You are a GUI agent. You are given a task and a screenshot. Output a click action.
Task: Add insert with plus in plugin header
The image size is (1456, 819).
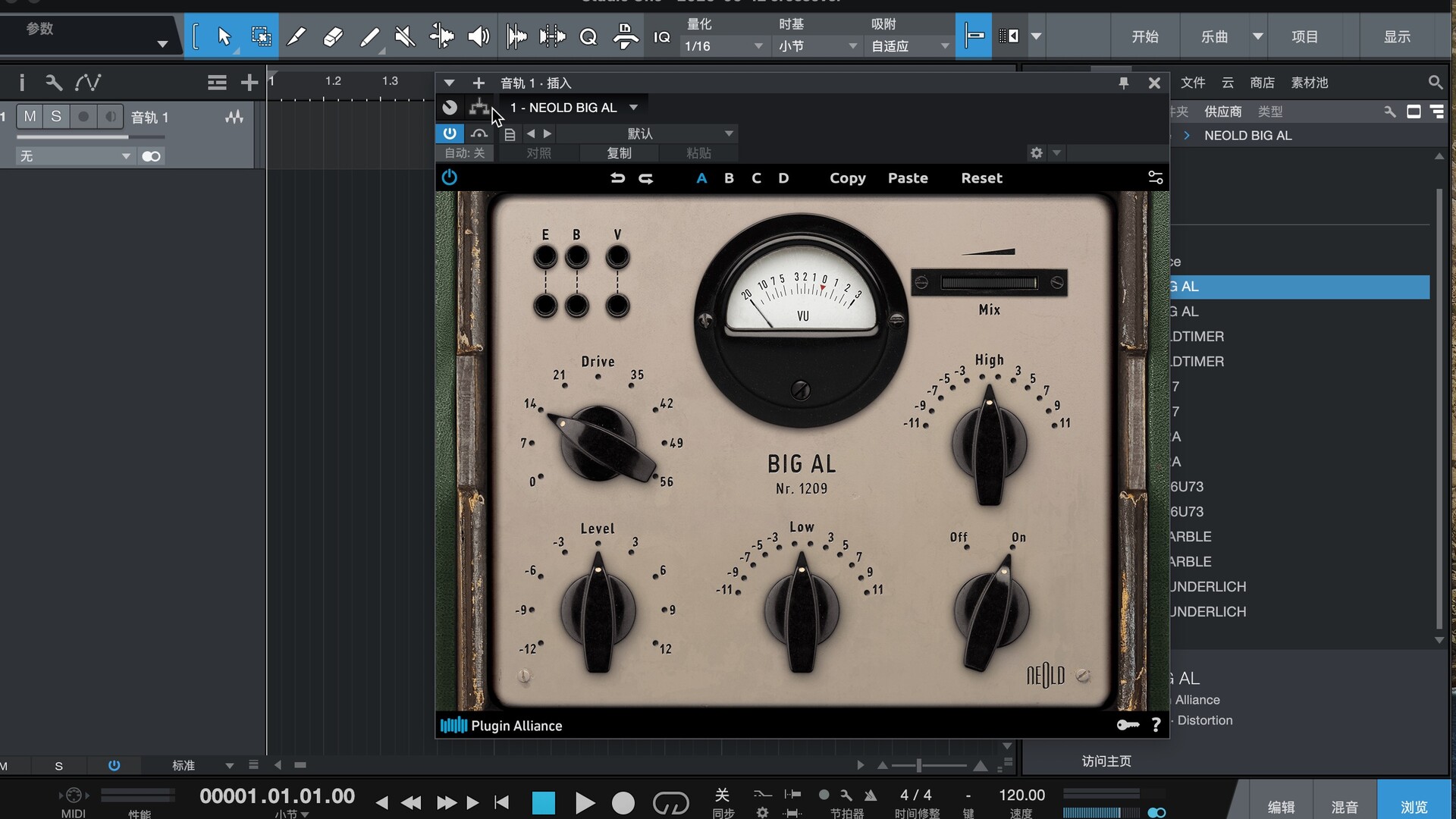click(x=479, y=83)
